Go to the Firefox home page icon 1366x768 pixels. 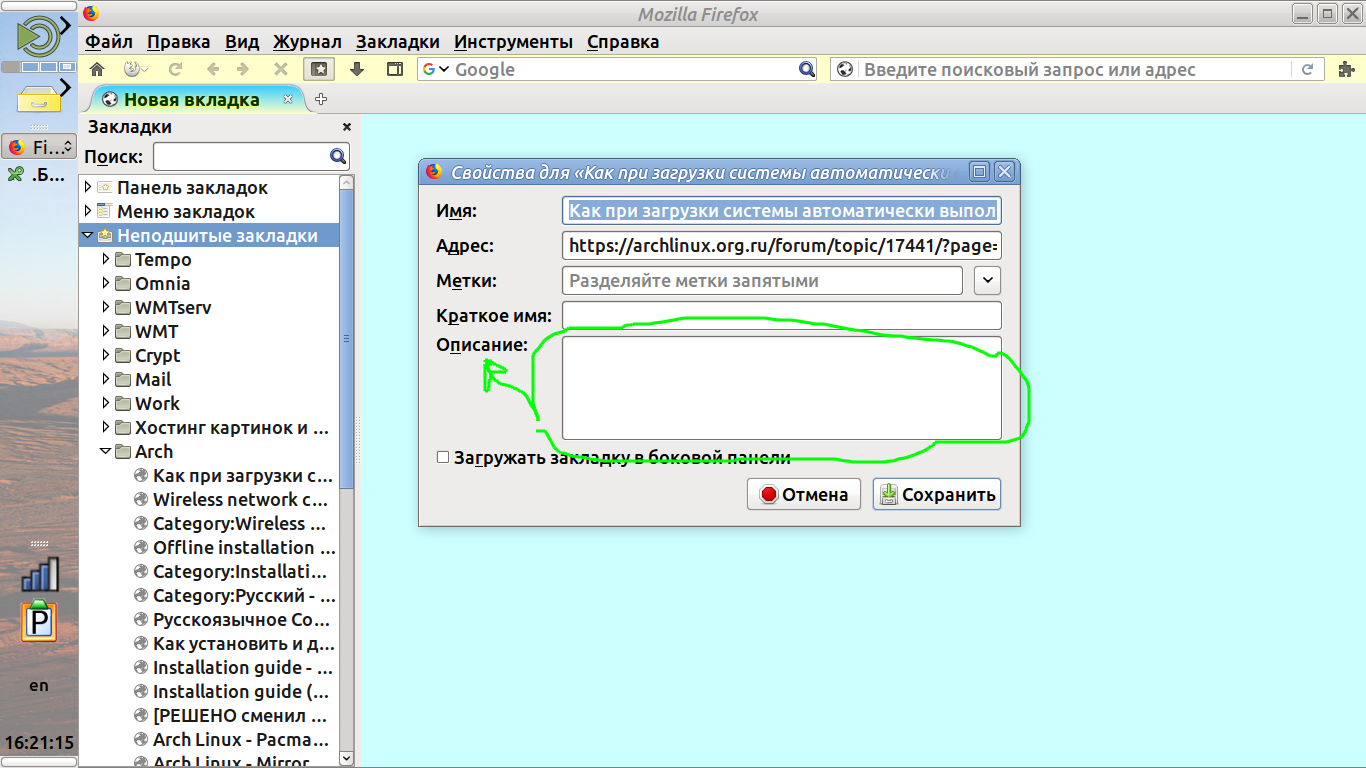pos(97,69)
